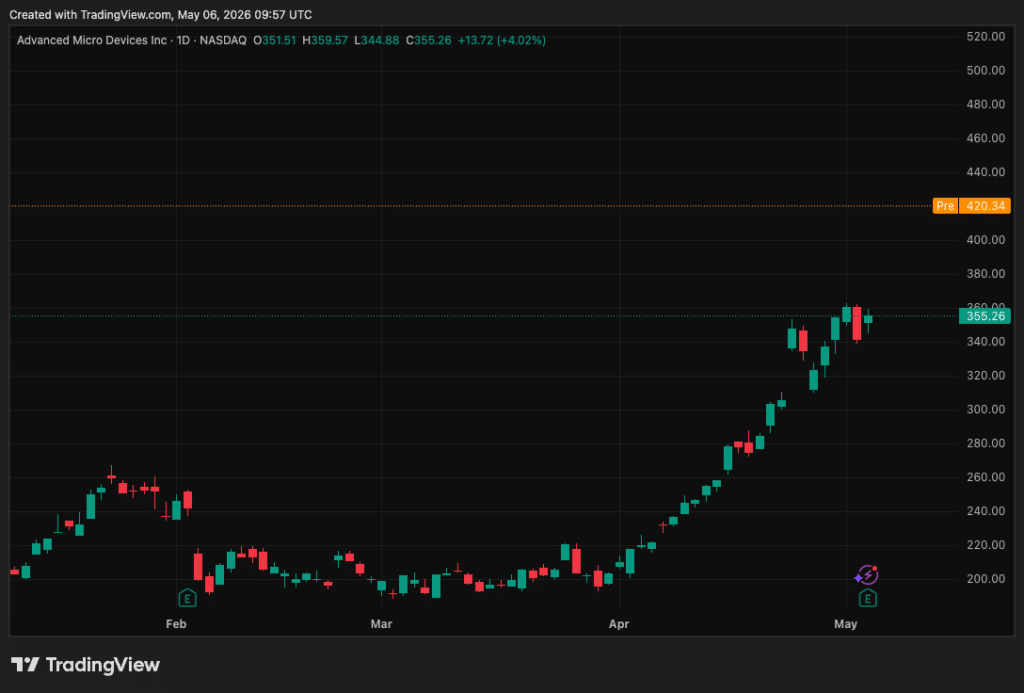The height and width of the screenshot is (693, 1024).
Task: Select the Advanced Micro Devices Inc title
Action: tap(92, 40)
